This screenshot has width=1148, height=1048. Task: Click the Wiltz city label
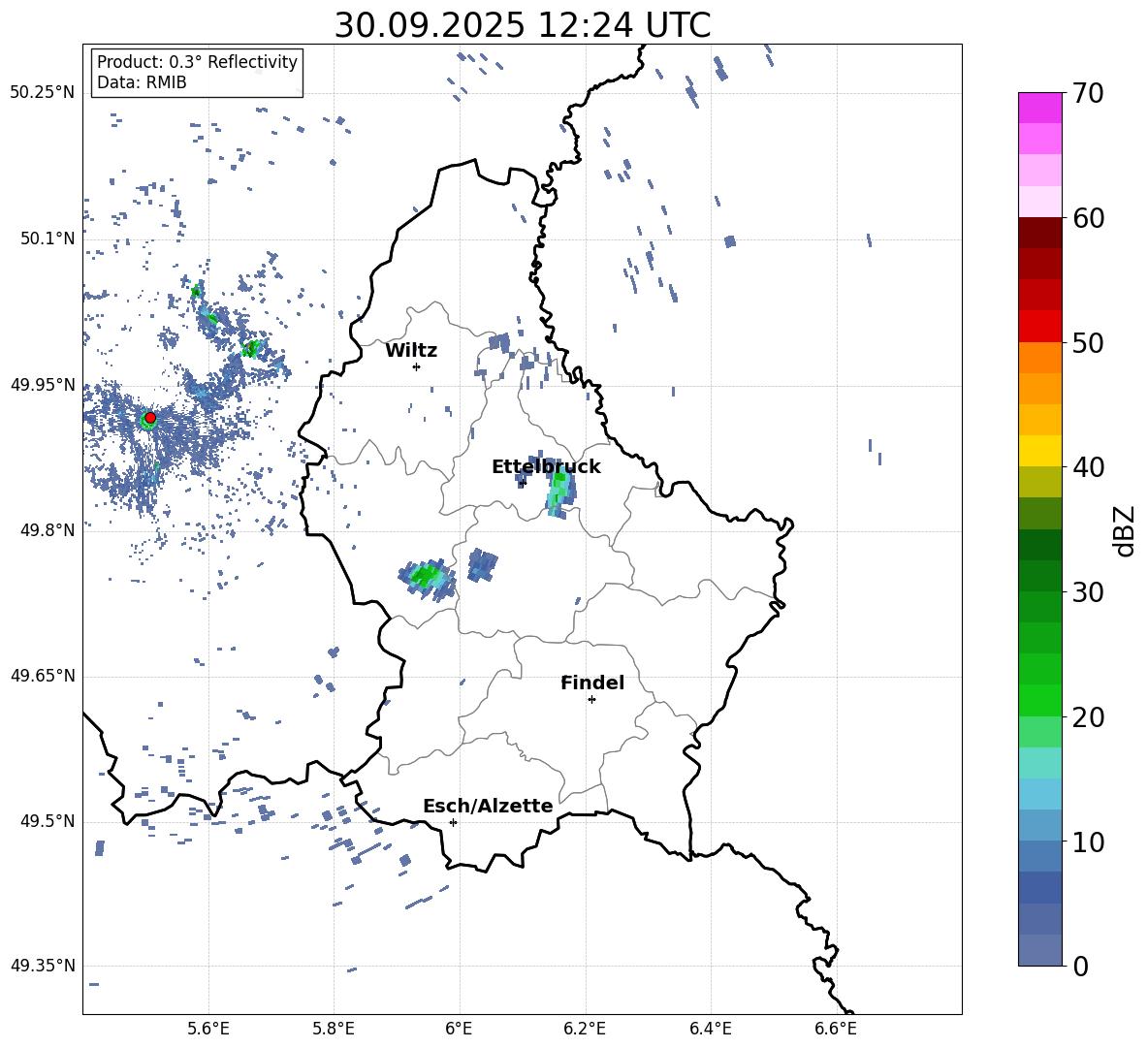click(411, 351)
